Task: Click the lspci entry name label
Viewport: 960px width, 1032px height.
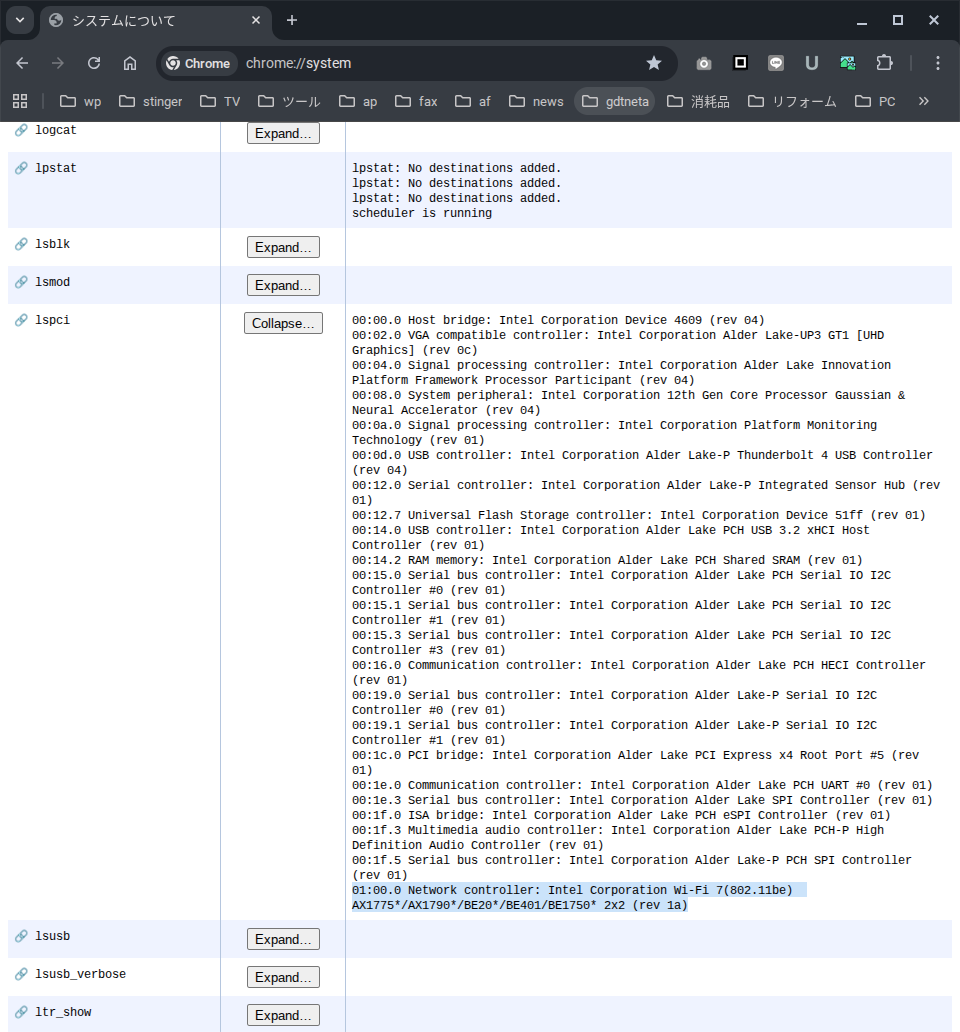Action: click(x=53, y=320)
